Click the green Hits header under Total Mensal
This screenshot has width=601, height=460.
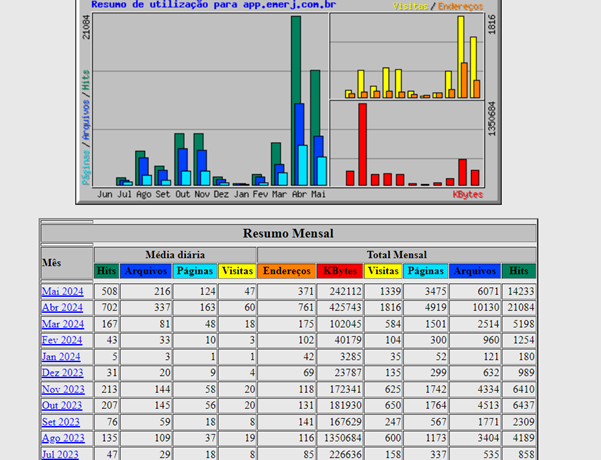pyautogui.click(x=519, y=271)
